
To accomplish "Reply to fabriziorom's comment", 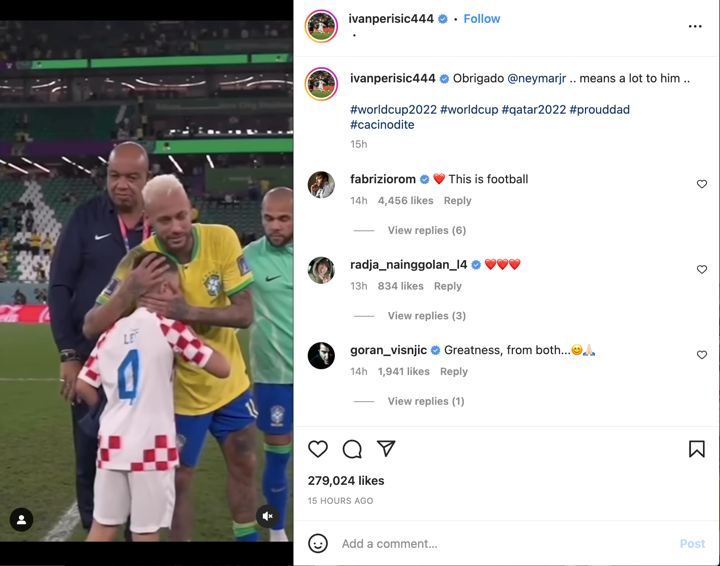I will click(x=457, y=201).
